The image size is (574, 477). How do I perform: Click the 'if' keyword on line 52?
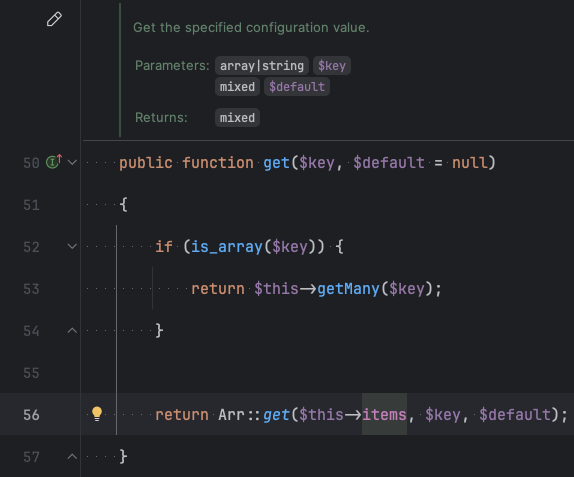(164, 247)
